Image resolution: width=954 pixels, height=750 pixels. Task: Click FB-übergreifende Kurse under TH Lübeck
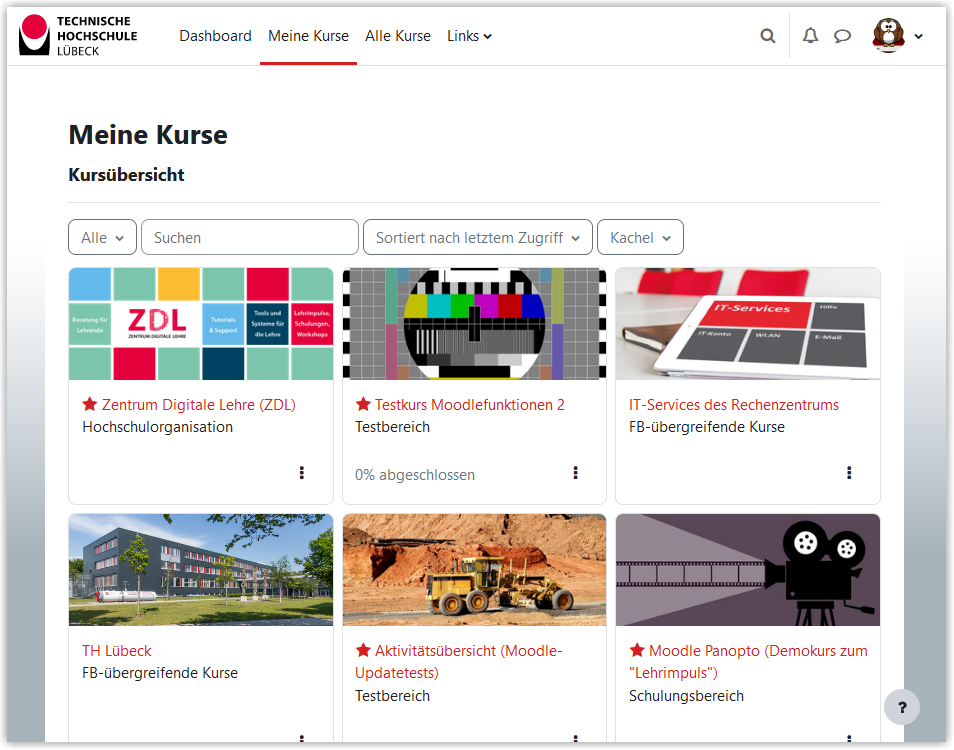pyautogui.click(x=160, y=673)
